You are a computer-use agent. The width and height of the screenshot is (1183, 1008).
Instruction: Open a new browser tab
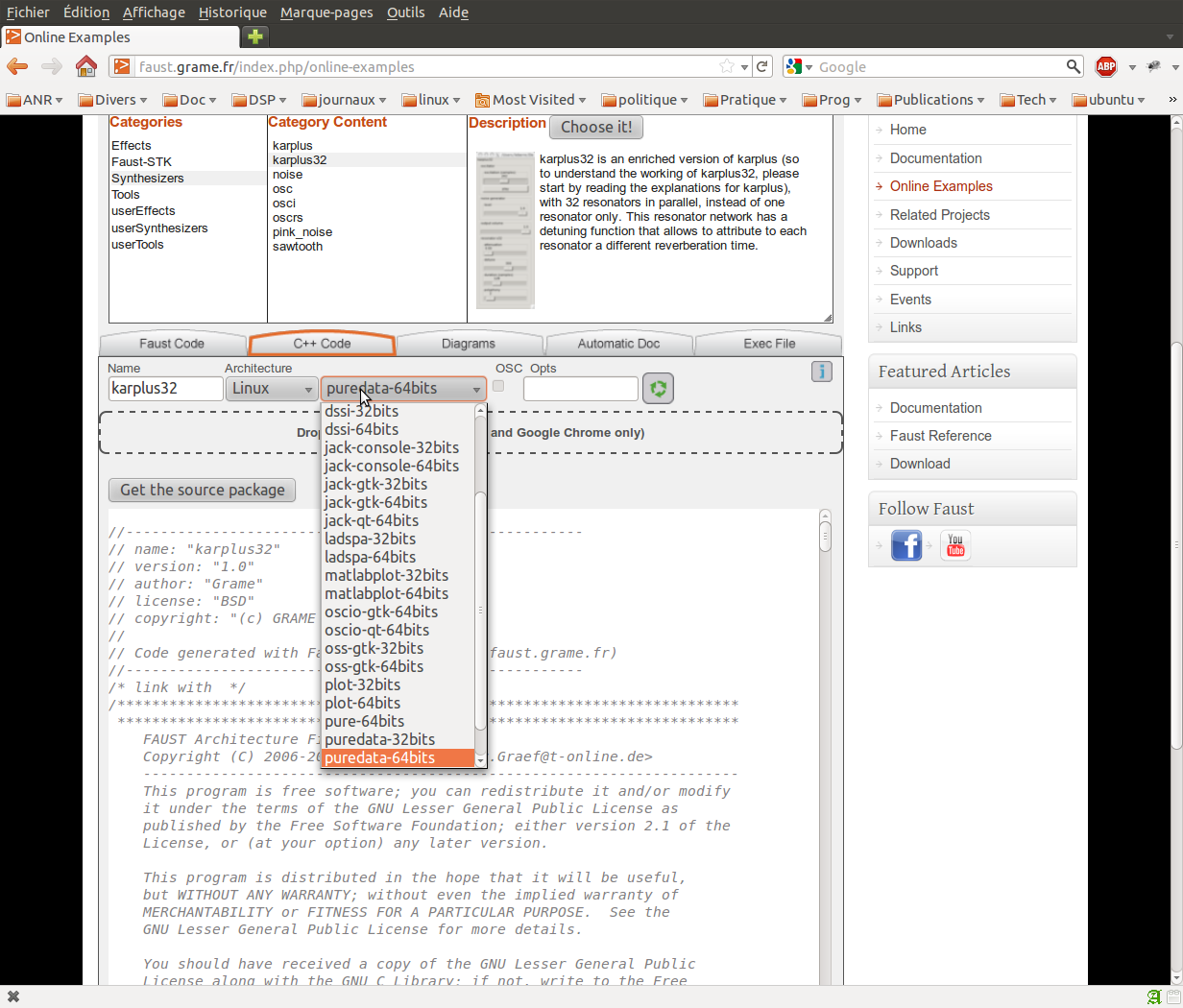254,36
